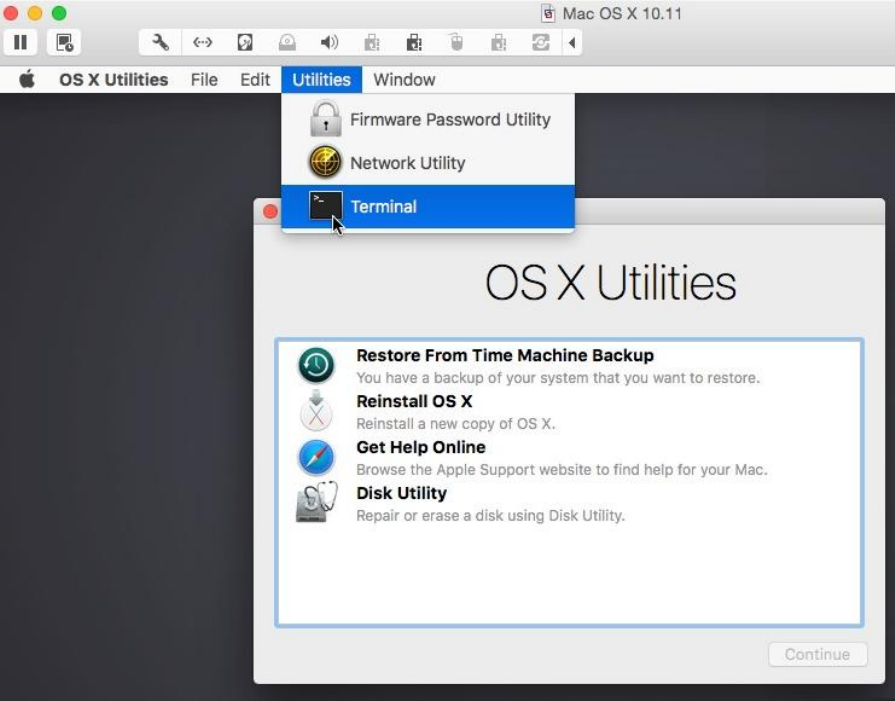The image size is (895, 701).
Task: Open the OS X Utilities menu
Action: click(114, 79)
